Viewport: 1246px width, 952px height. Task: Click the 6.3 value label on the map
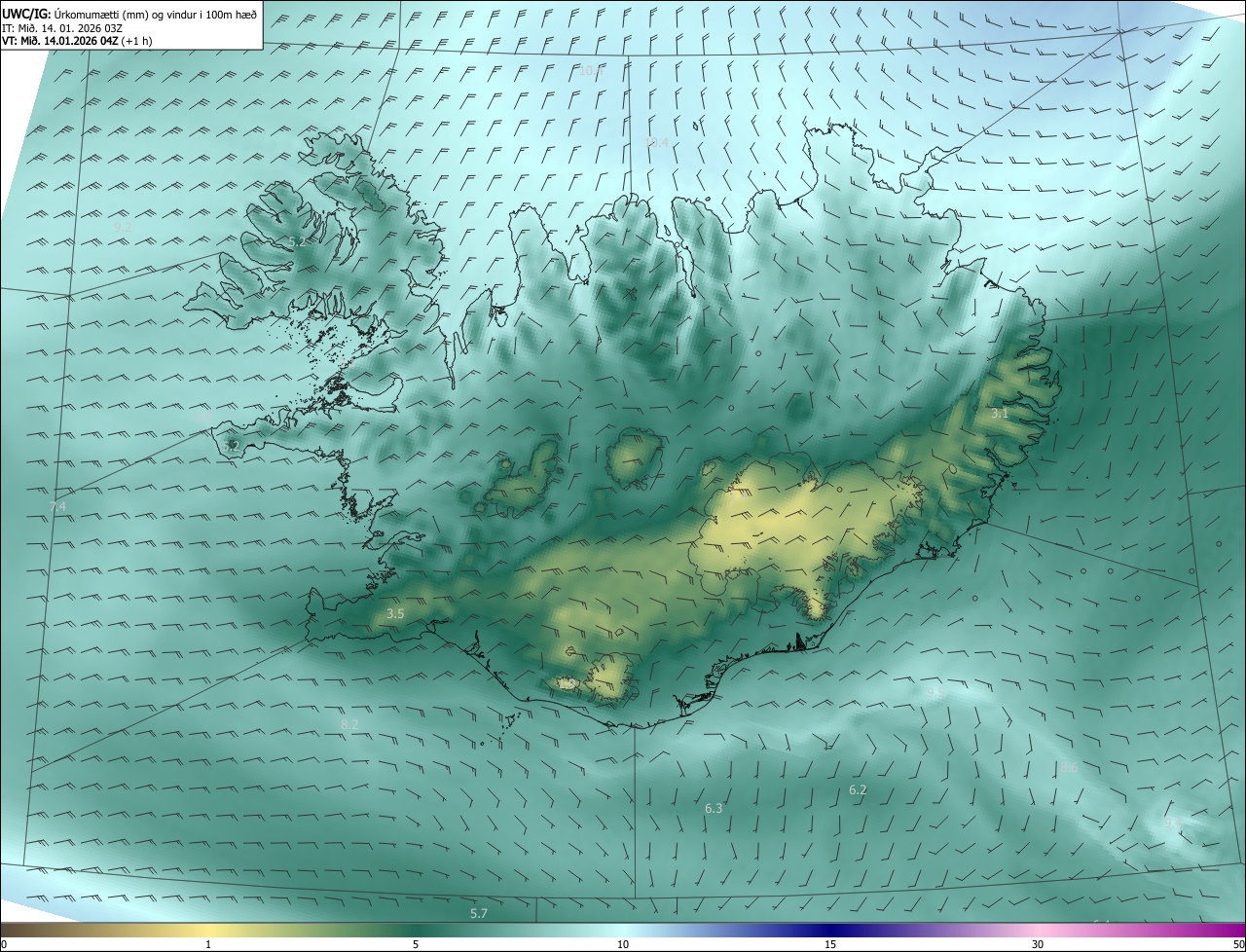[x=714, y=808]
